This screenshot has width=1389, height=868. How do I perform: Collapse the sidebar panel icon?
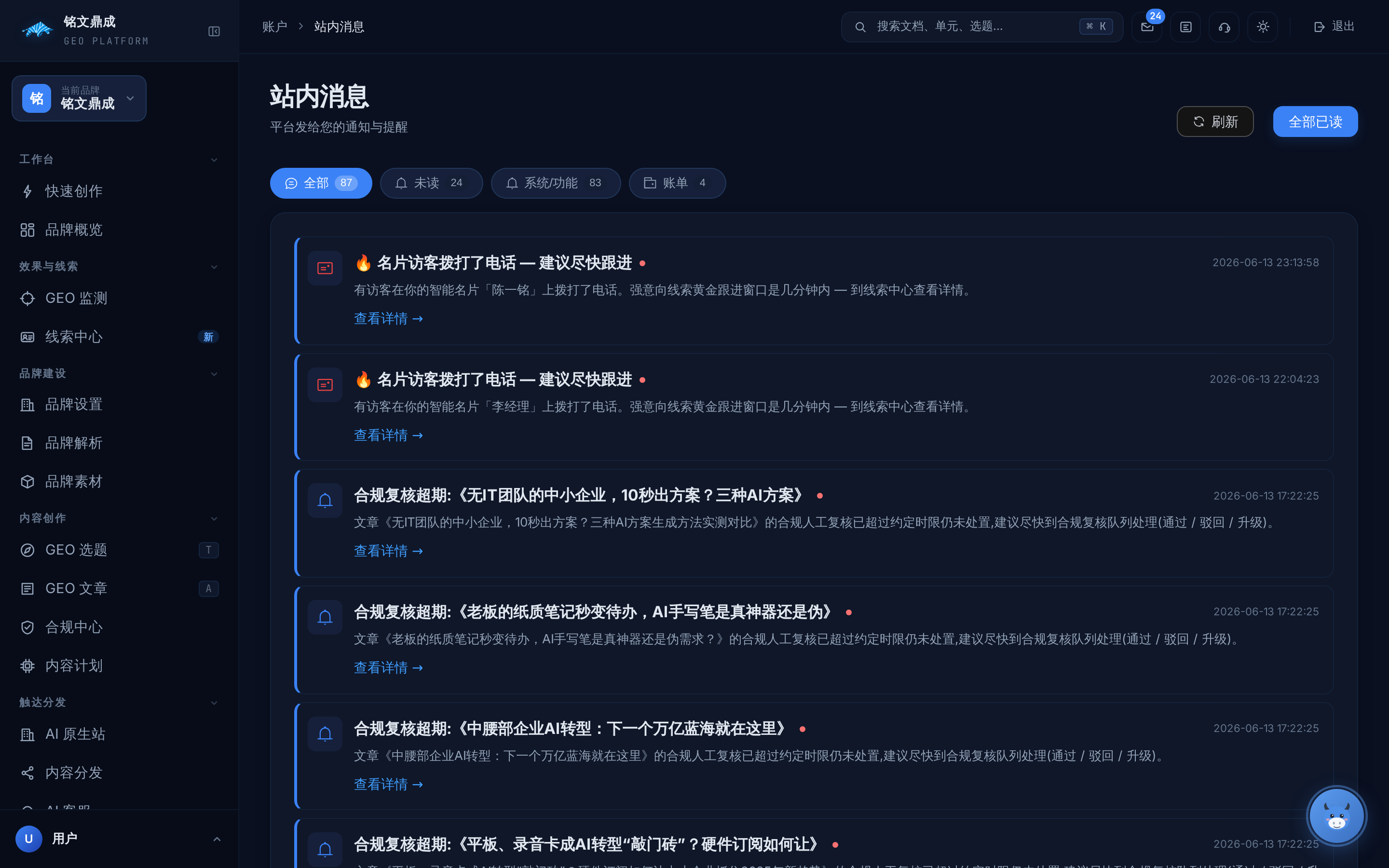pos(214,31)
